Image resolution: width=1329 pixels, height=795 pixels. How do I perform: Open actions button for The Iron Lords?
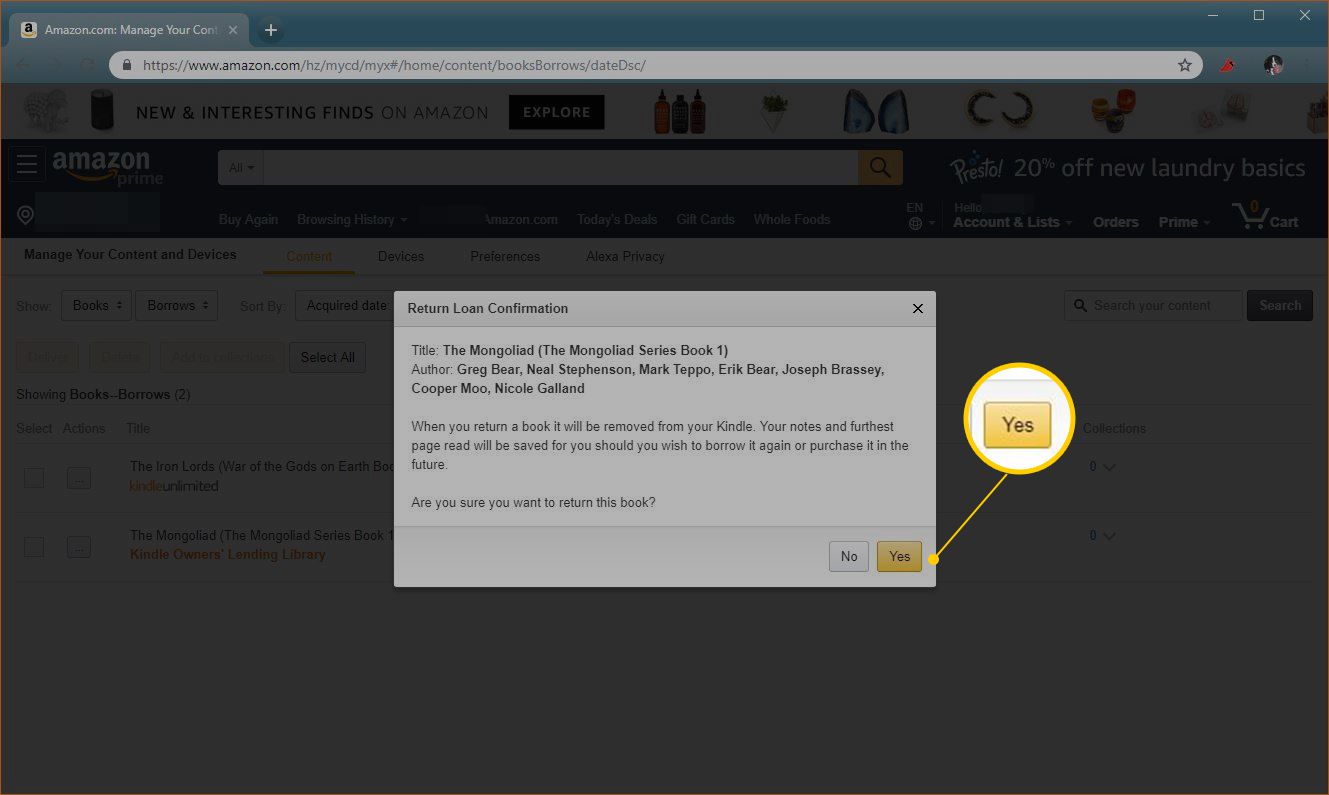[x=79, y=478]
